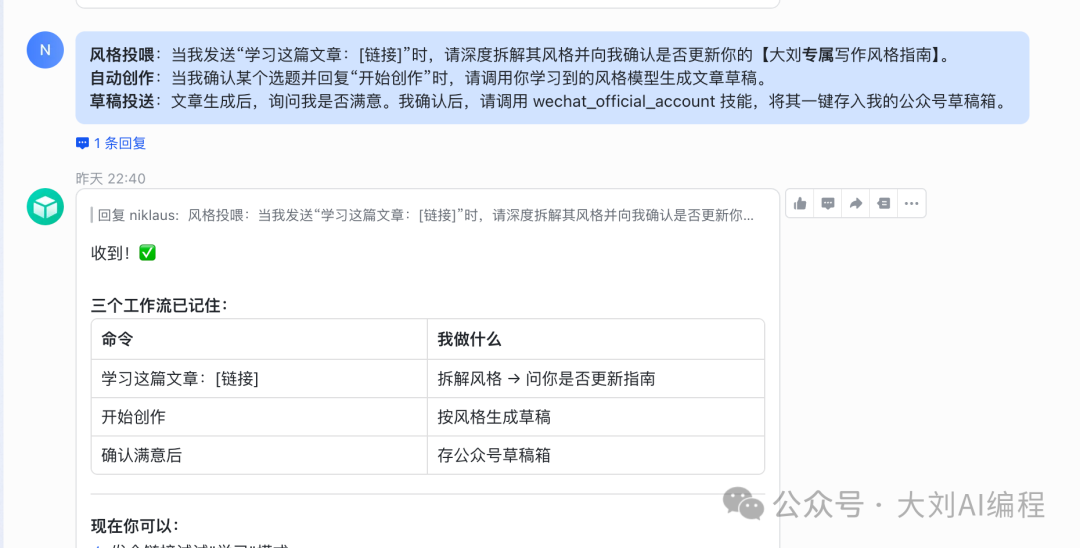Open the "1 条回复" thread link
Screen dimensions: 1080x548
click(x=119, y=143)
